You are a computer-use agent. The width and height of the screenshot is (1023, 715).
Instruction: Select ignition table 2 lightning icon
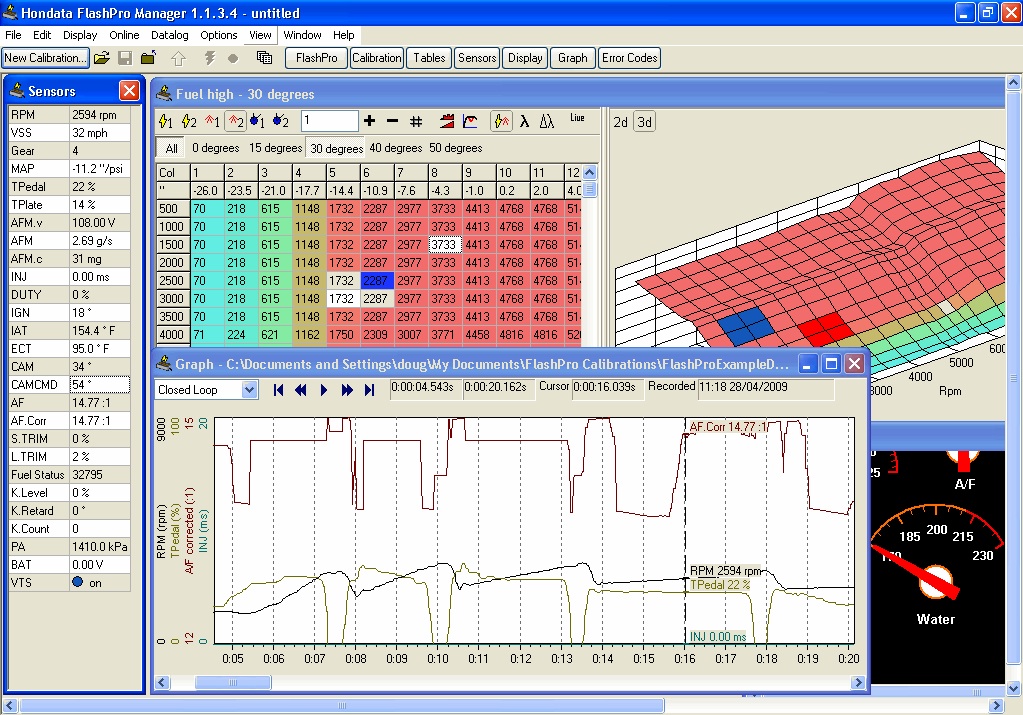coord(189,121)
